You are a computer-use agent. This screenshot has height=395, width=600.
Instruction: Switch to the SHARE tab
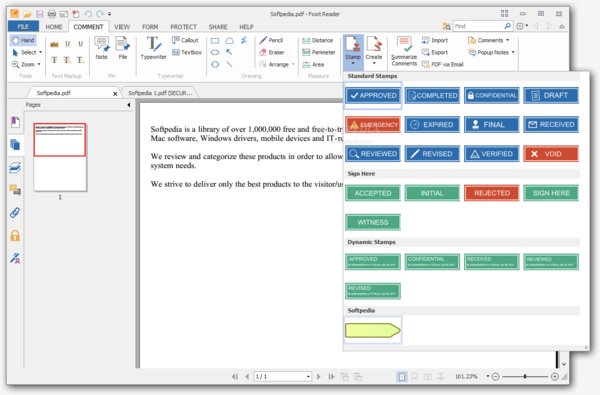[218, 27]
